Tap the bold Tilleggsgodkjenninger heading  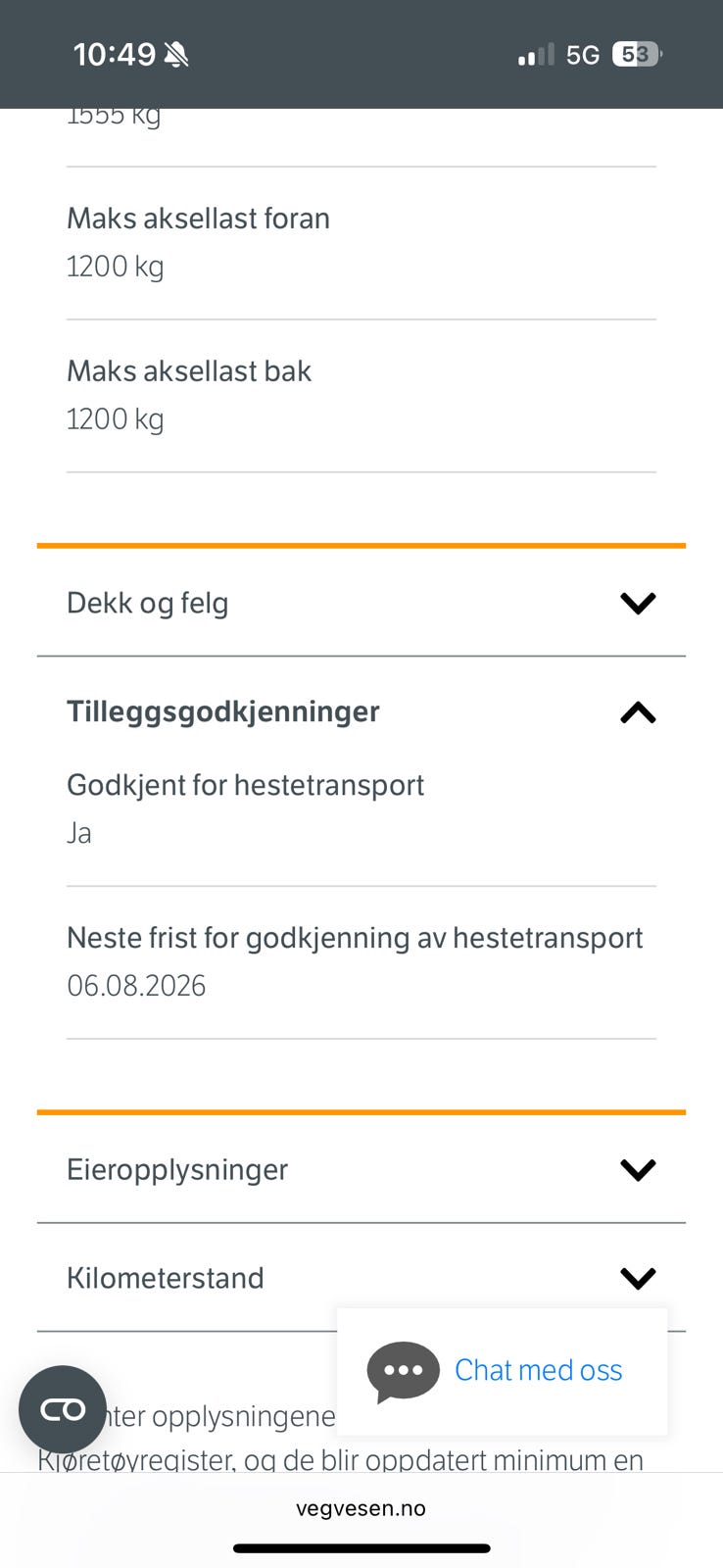pyautogui.click(x=223, y=711)
